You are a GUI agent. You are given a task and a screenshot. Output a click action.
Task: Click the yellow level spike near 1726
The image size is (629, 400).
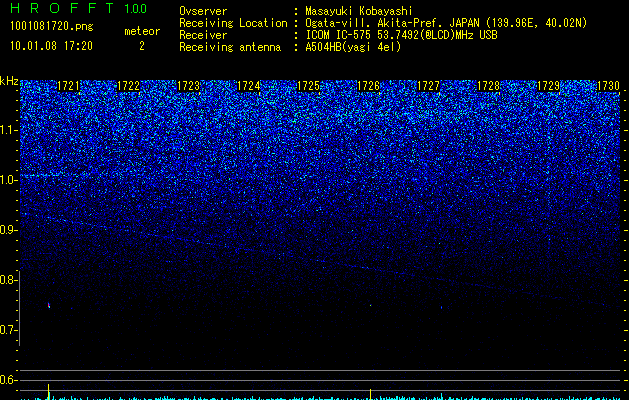coord(370,394)
